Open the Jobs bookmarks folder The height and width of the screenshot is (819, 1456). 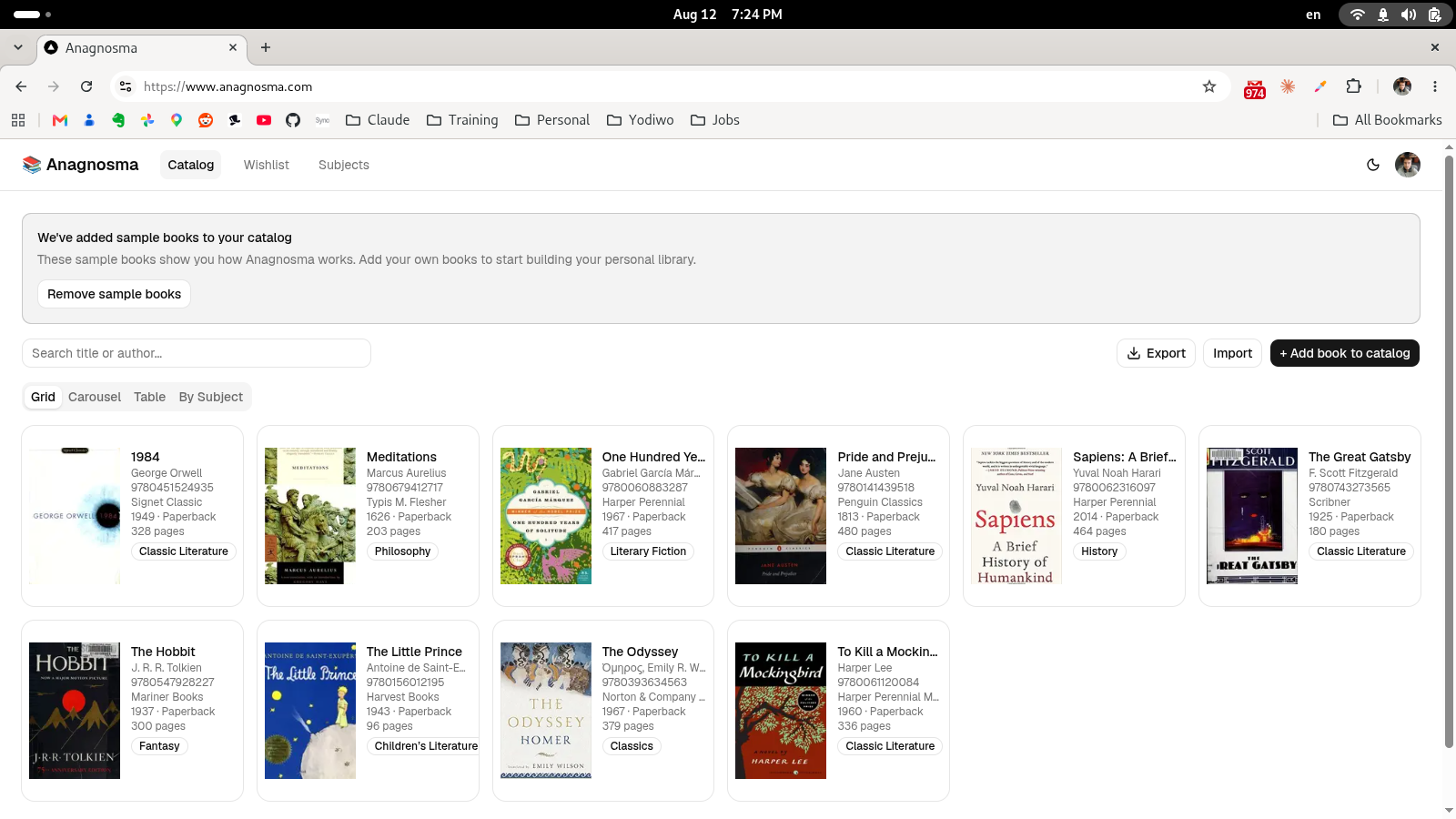coord(715,120)
